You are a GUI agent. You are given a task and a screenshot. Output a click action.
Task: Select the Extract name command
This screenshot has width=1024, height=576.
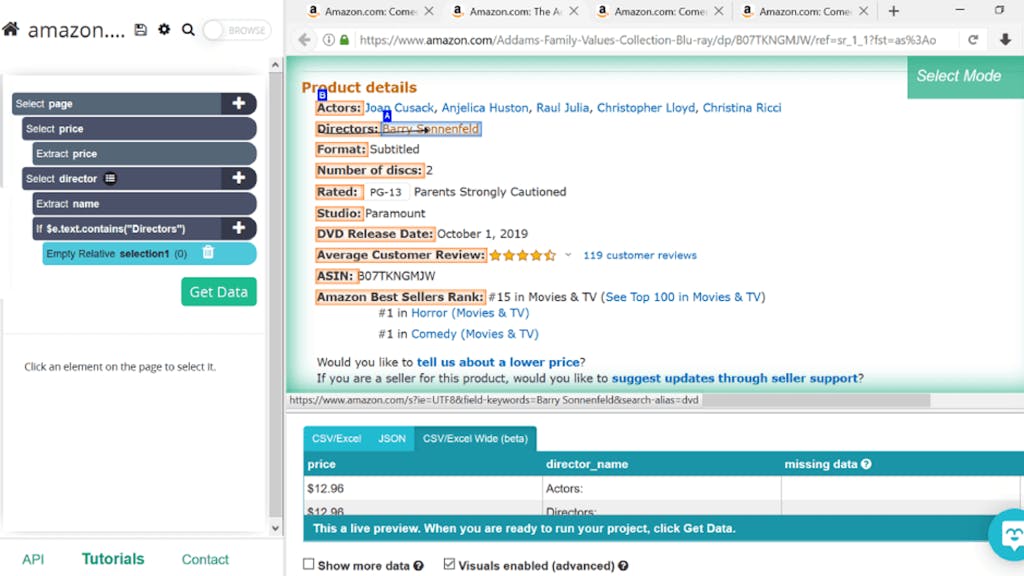coord(144,204)
